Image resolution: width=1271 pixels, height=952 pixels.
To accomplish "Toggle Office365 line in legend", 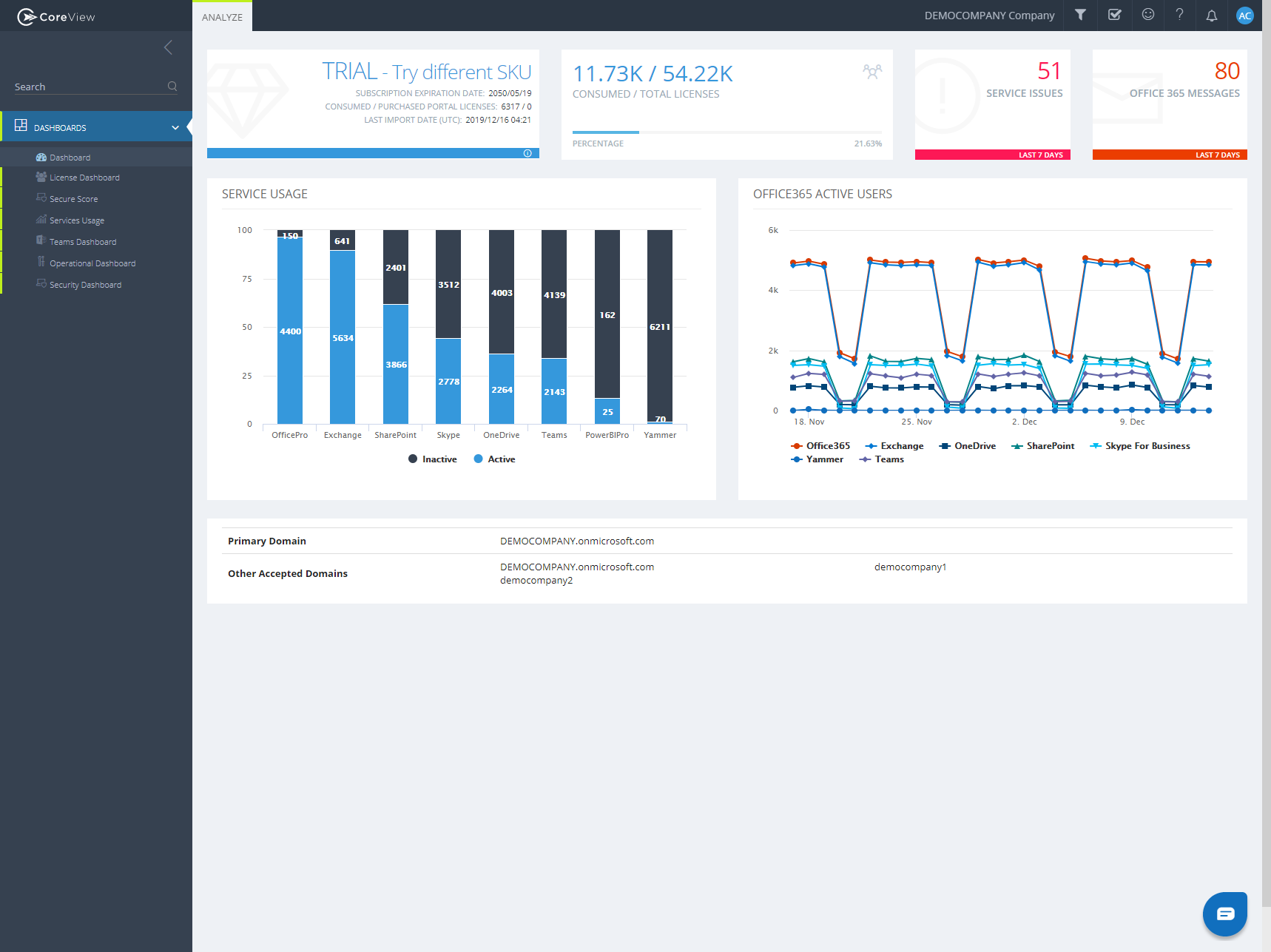I will tap(820, 446).
